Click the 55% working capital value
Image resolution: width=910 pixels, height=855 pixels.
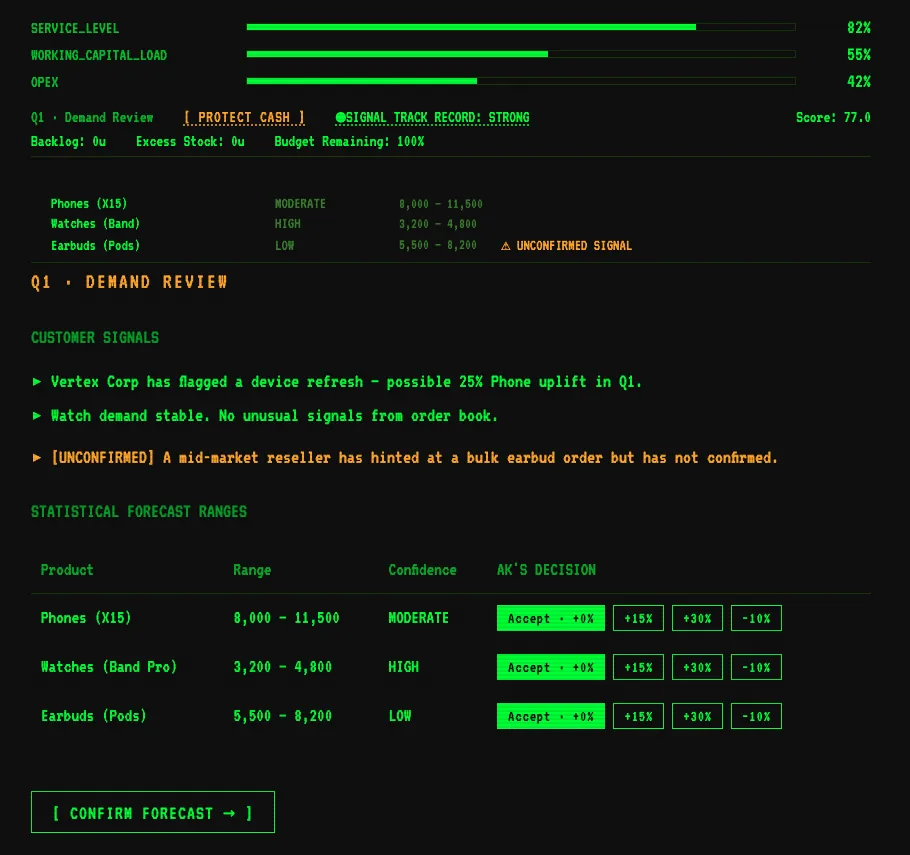click(858, 55)
